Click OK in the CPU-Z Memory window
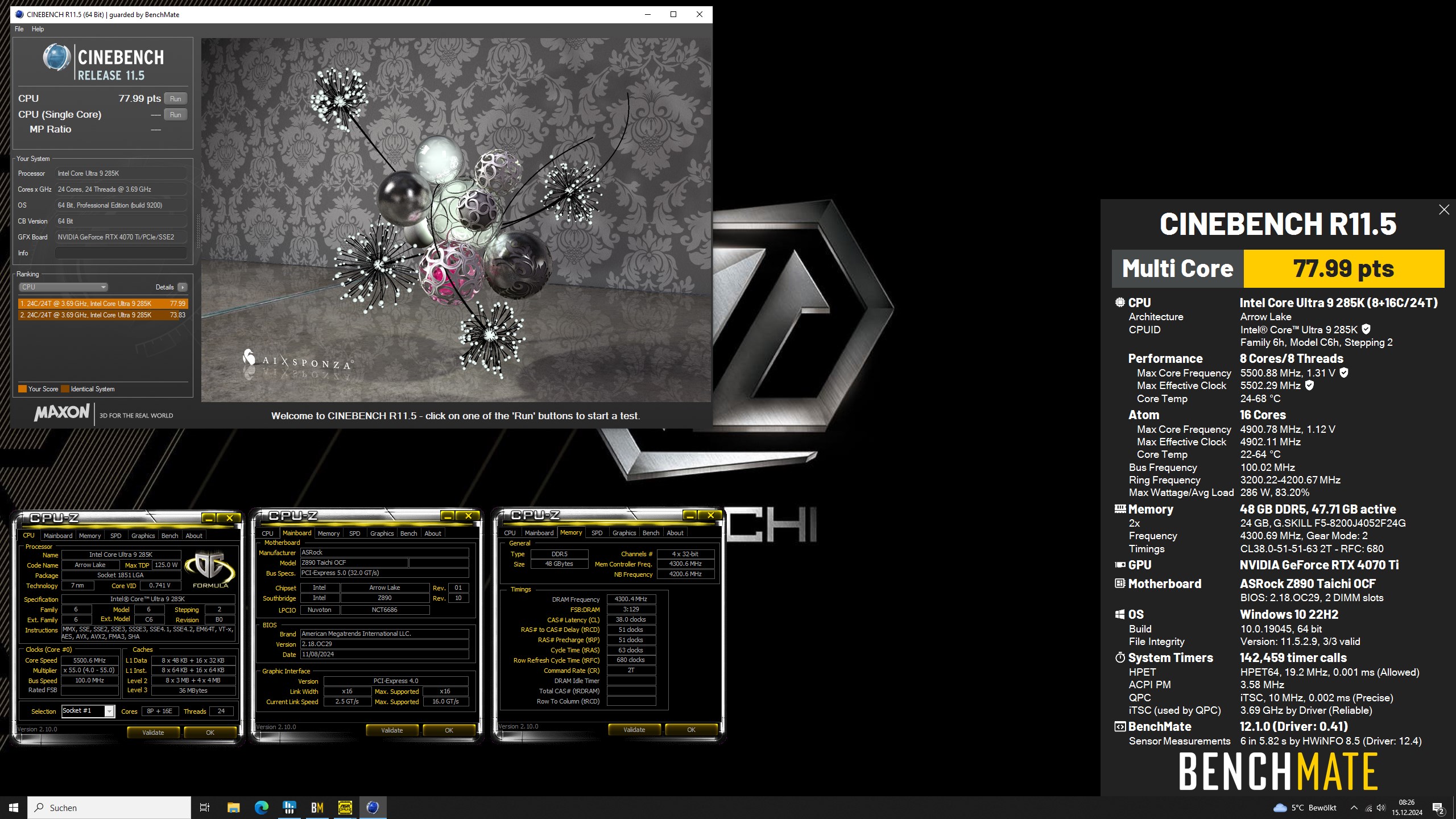 click(691, 730)
